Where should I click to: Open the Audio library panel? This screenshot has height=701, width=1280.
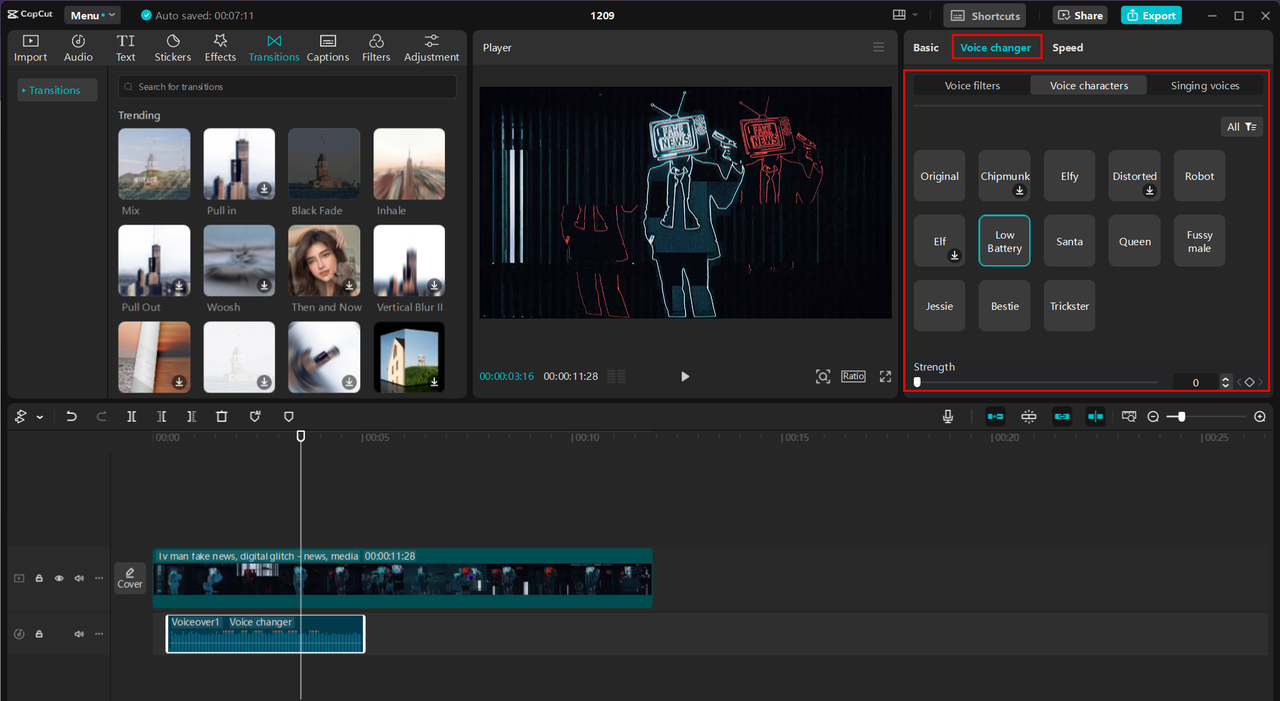coord(78,48)
